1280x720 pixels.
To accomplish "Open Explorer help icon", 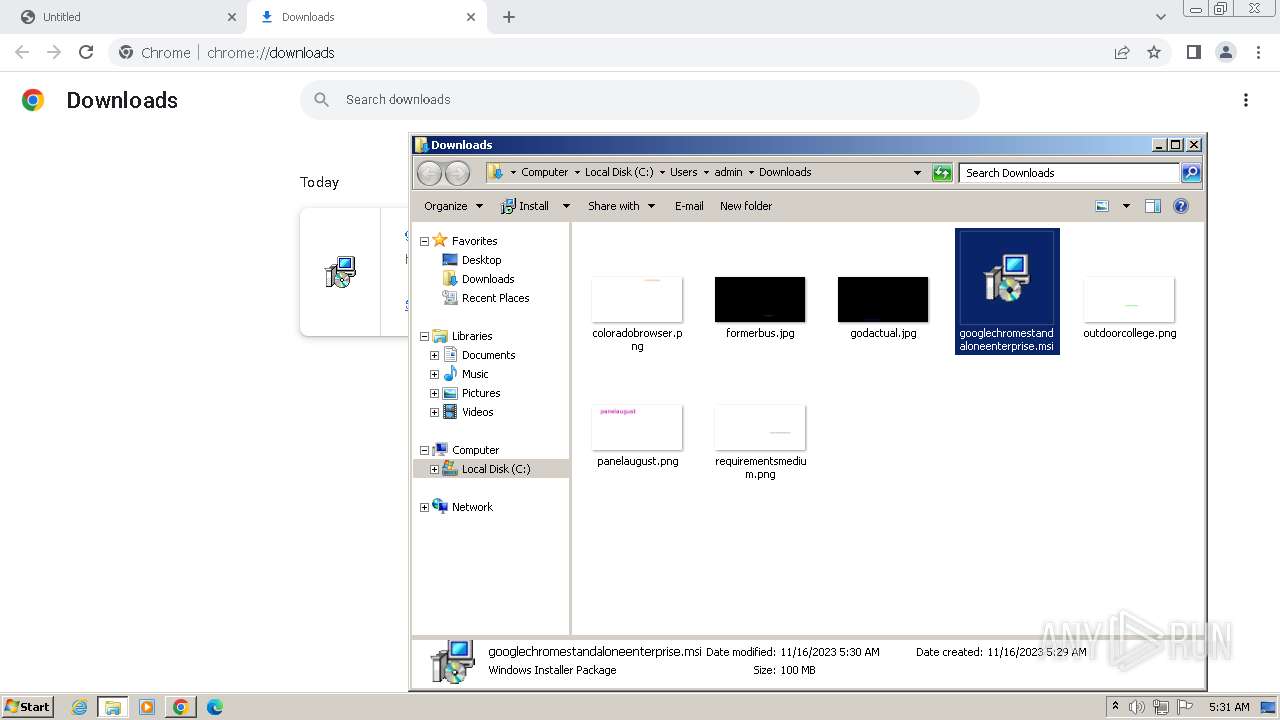I will tap(1181, 206).
